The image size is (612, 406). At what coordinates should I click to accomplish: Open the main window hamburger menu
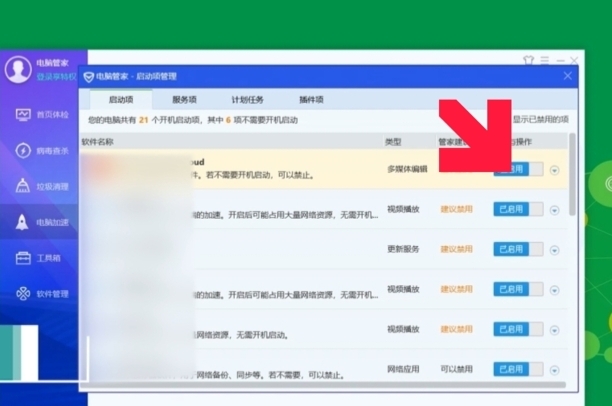(x=545, y=60)
